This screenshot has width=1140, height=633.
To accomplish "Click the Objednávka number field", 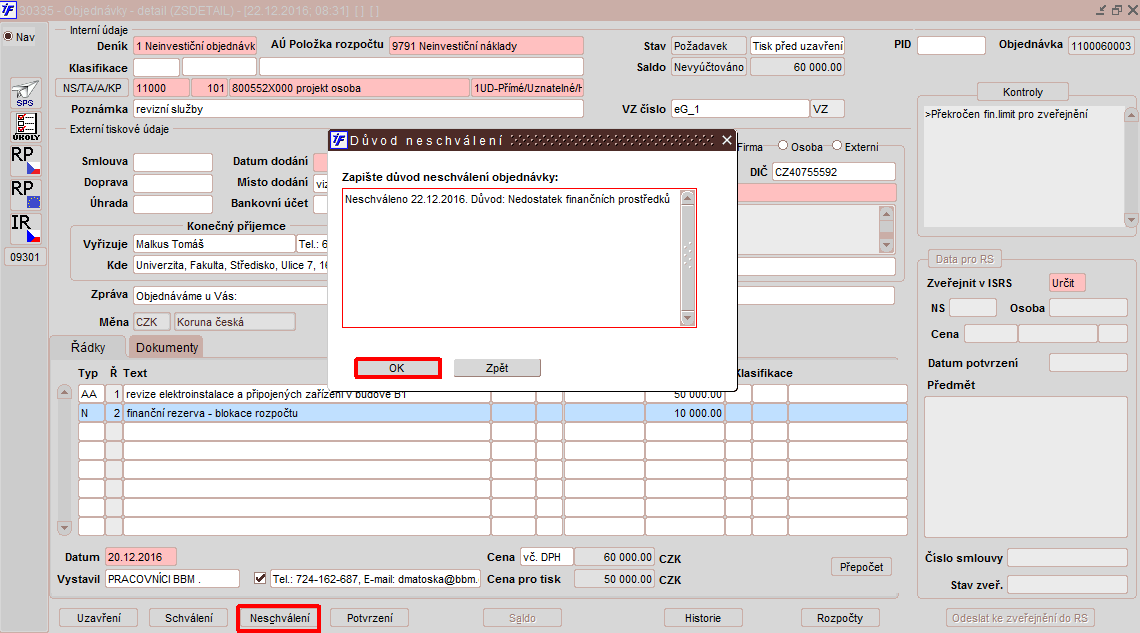I will point(1101,46).
